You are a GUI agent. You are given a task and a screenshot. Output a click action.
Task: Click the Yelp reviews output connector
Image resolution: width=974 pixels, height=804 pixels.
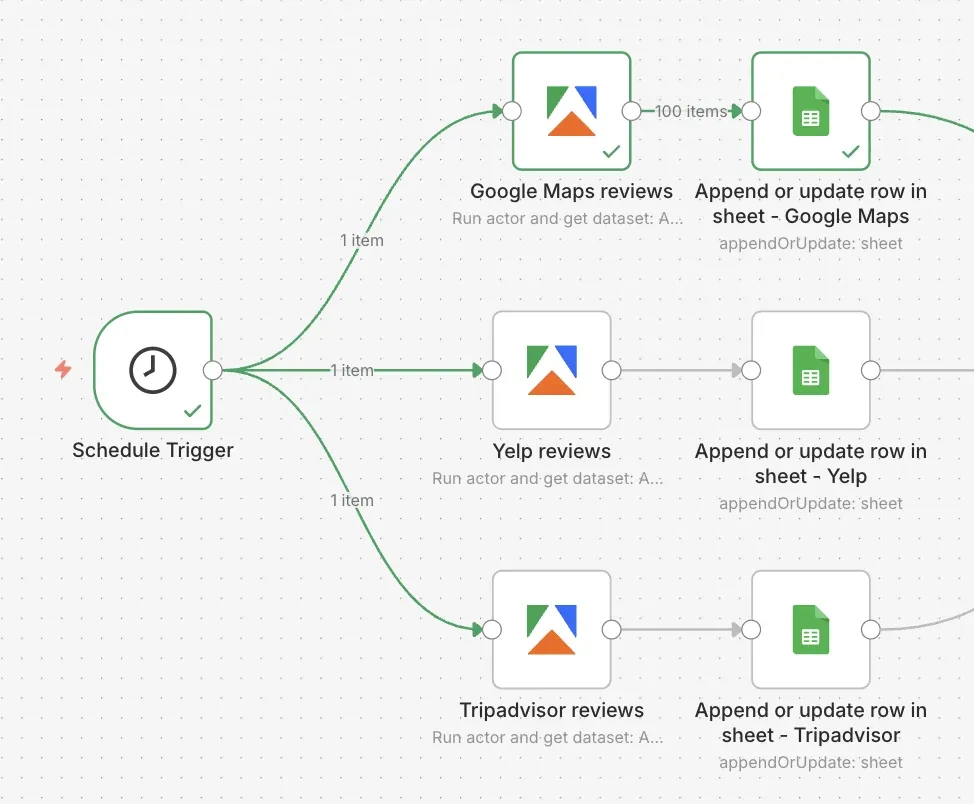pyautogui.click(x=611, y=370)
